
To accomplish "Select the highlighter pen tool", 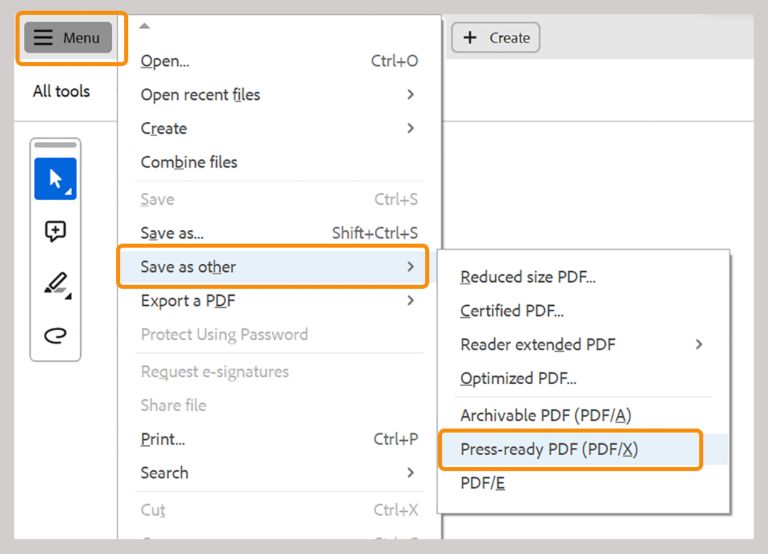I will pyautogui.click(x=55, y=284).
